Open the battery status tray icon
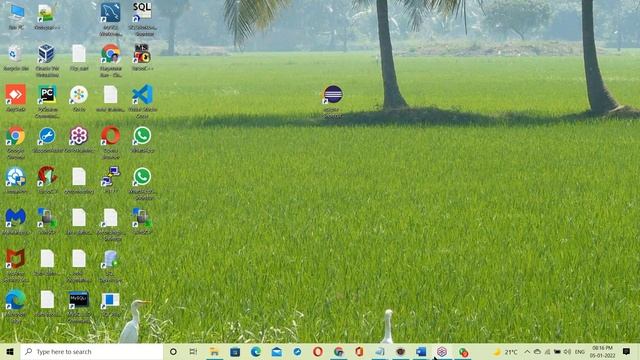Image resolution: width=640 pixels, height=360 pixels. coord(557,351)
